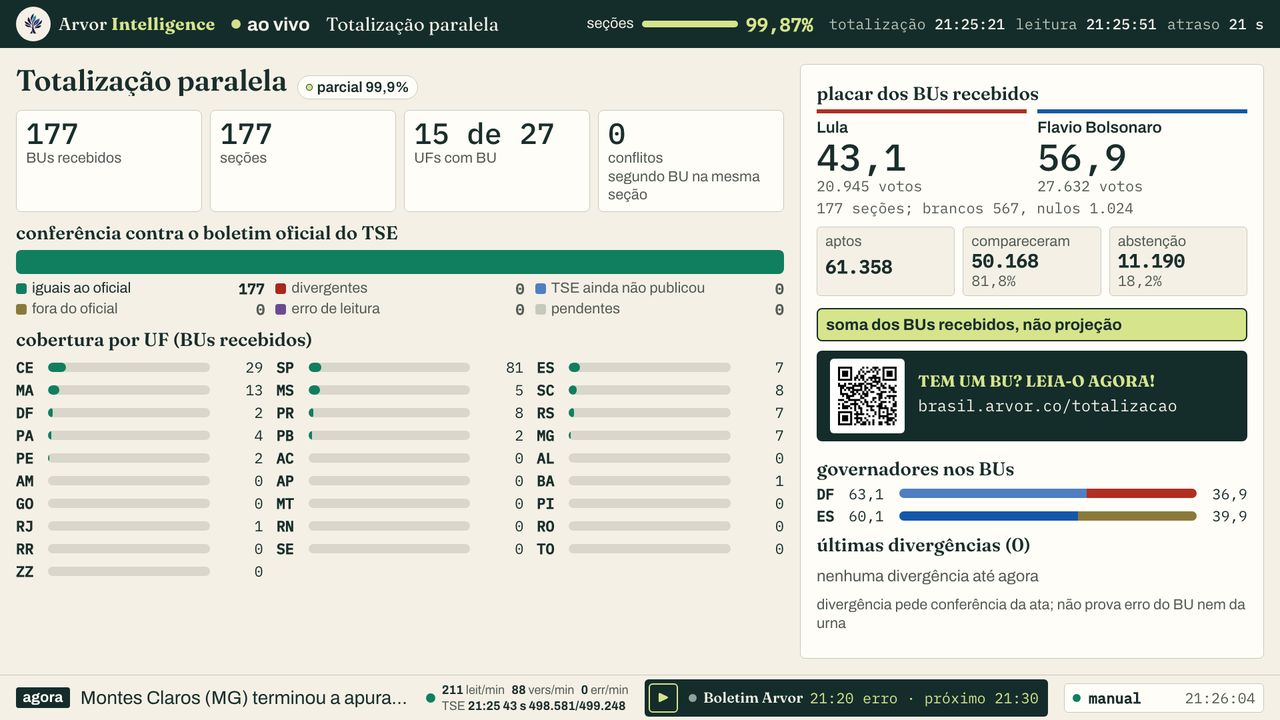Click the 'ZZ' row coverage bar
1280x720 pixels.
(129, 572)
